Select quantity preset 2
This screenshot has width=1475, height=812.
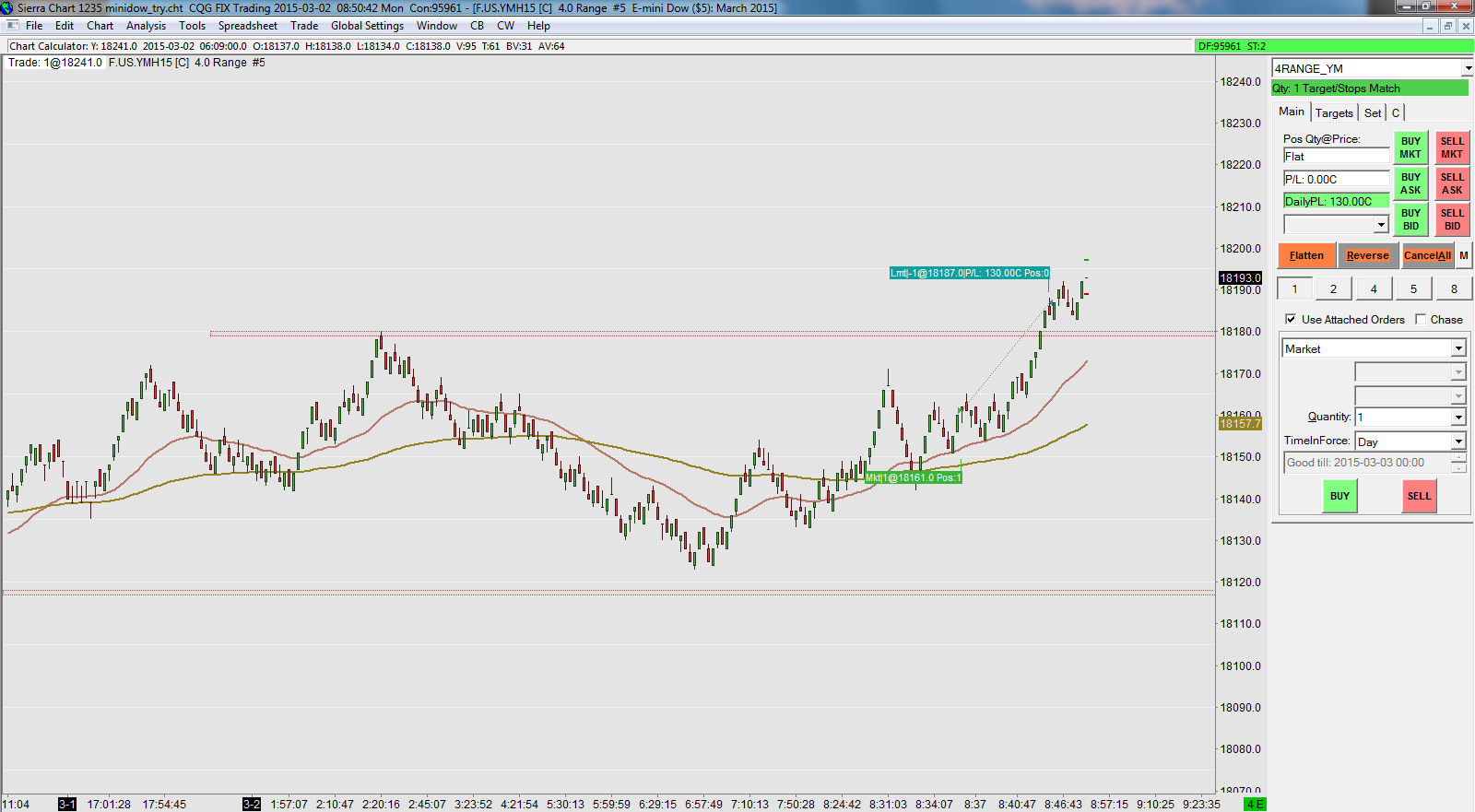click(x=1333, y=288)
